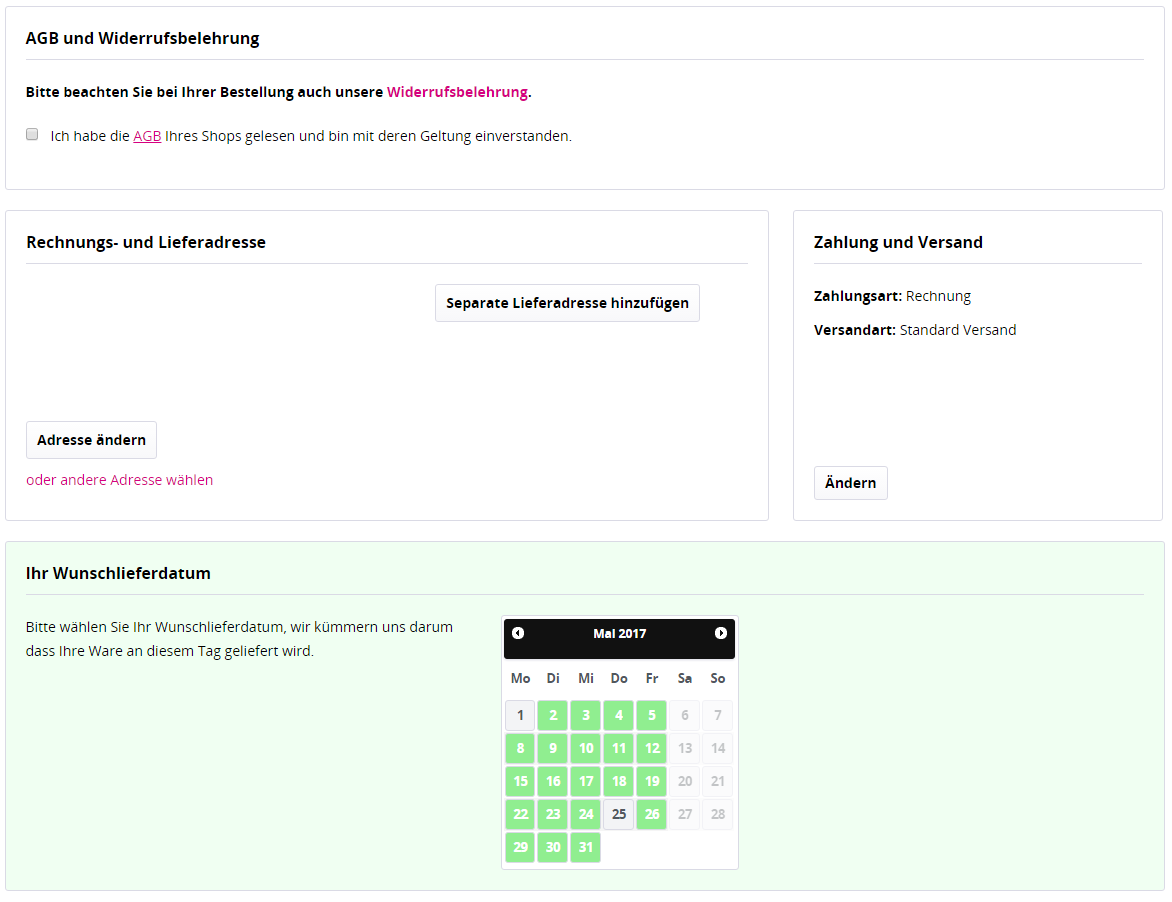This screenshot has height=902, width=1172.
Task: Go to previous month in calendar
Action: click(x=518, y=633)
